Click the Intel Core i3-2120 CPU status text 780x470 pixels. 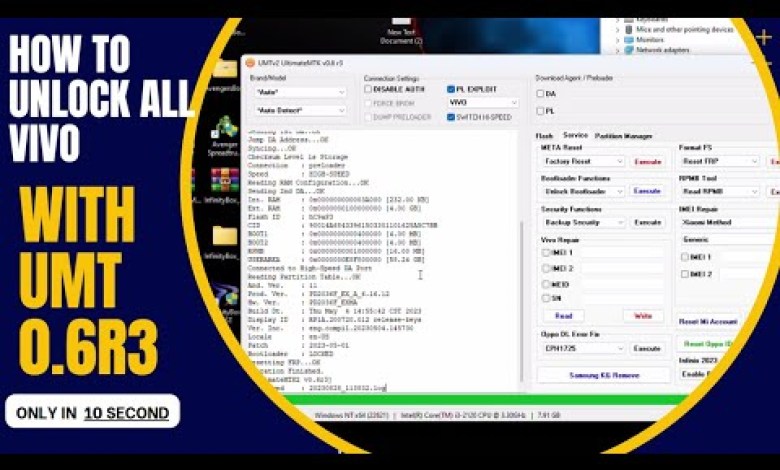point(464,415)
